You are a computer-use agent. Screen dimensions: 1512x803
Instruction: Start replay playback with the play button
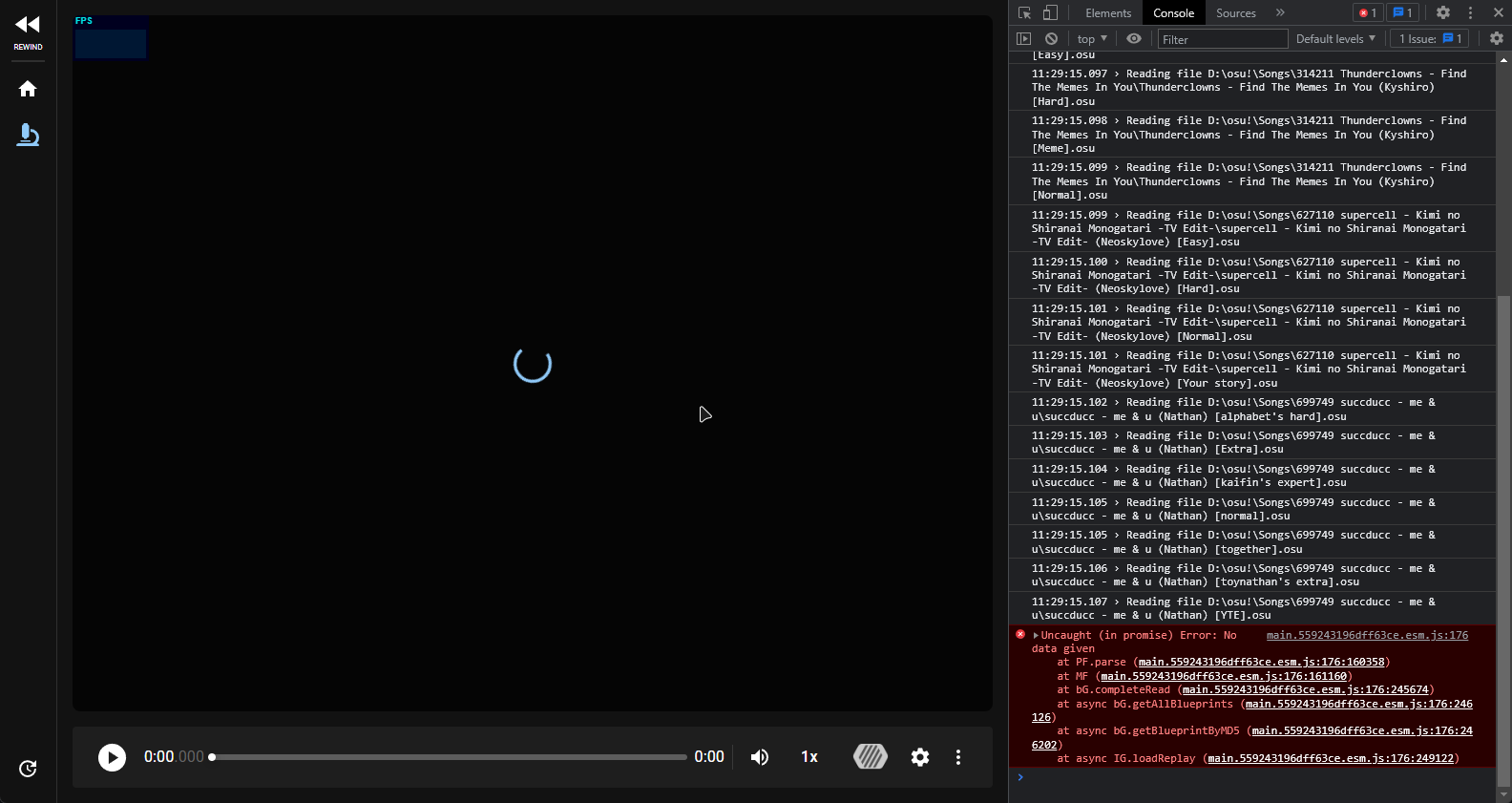point(112,757)
